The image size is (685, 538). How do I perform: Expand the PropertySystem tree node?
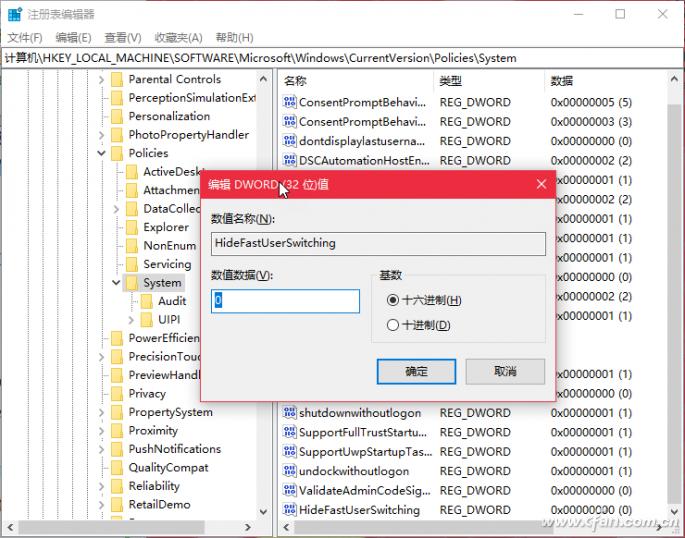tap(101, 412)
